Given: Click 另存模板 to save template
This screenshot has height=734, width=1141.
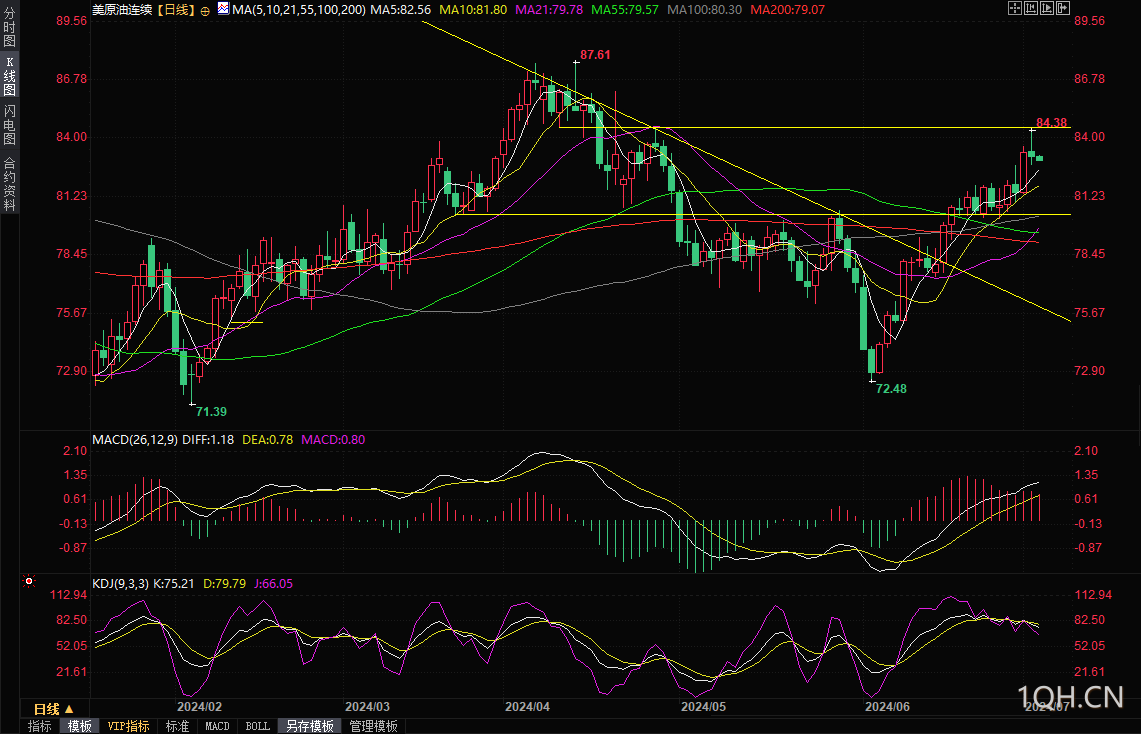Looking at the screenshot, I should click(x=309, y=726).
